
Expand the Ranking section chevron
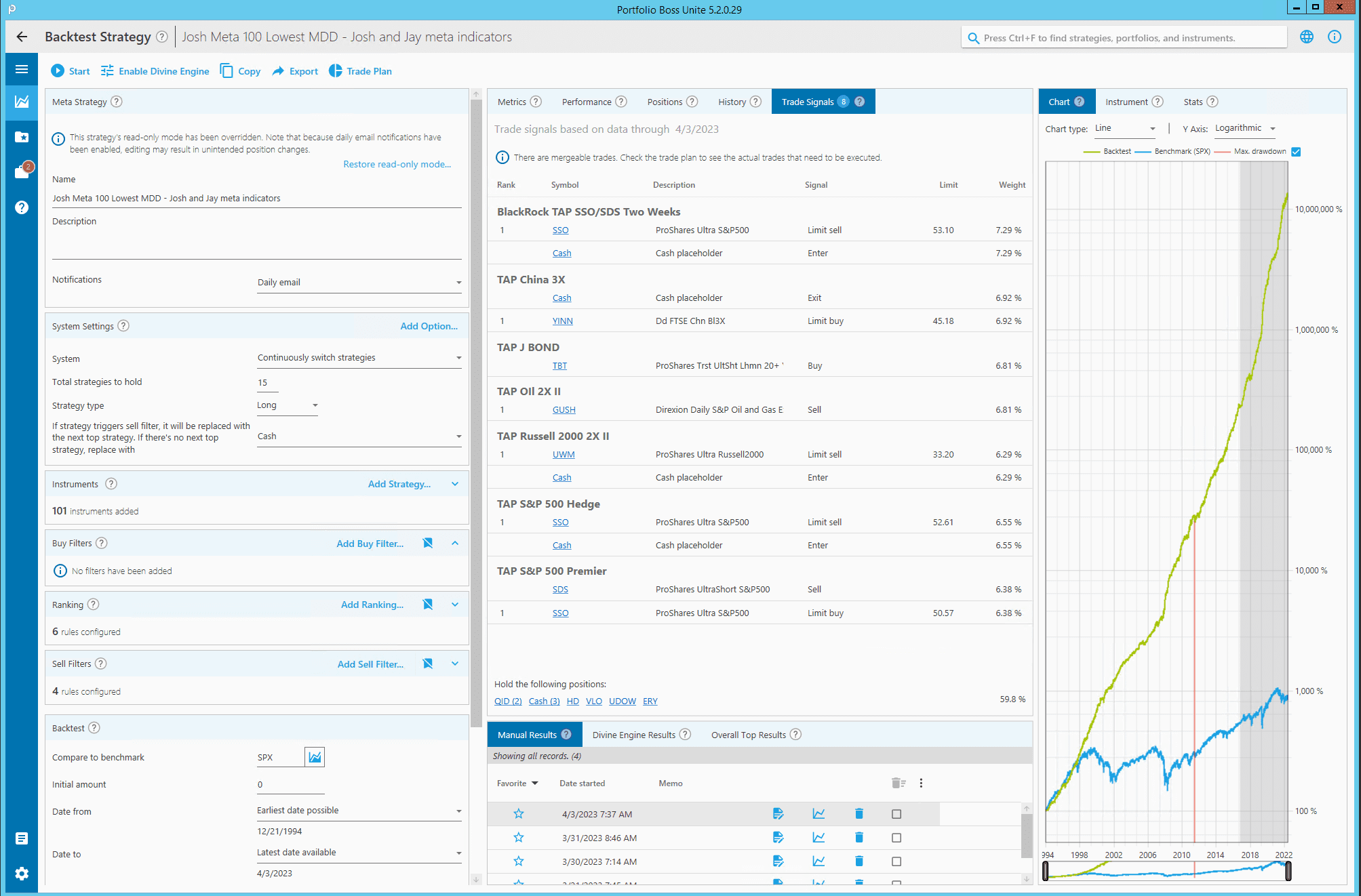click(x=455, y=605)
